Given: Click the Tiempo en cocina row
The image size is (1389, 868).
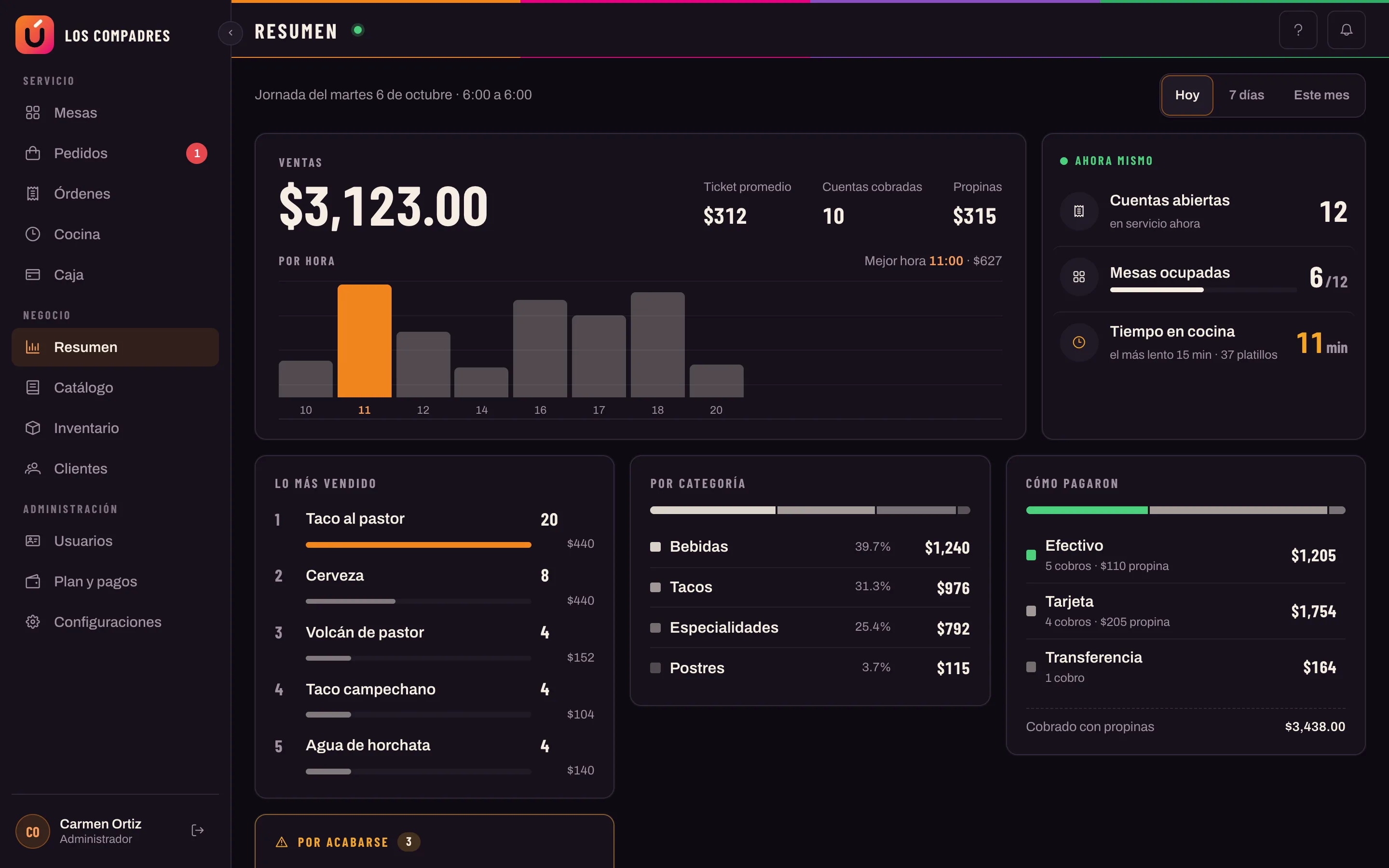Looking at the screenshot, I should [1204, 343].
